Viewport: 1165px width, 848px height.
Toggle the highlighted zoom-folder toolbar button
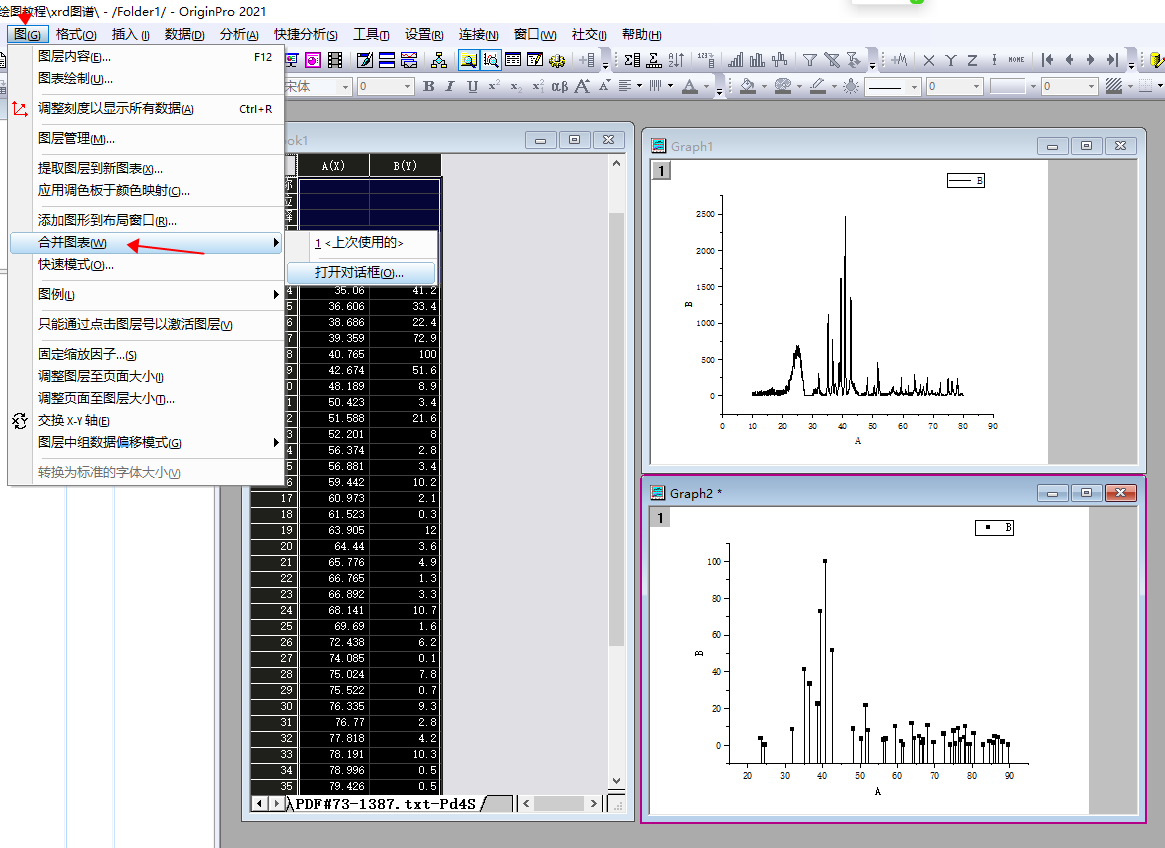pos(469,60)
